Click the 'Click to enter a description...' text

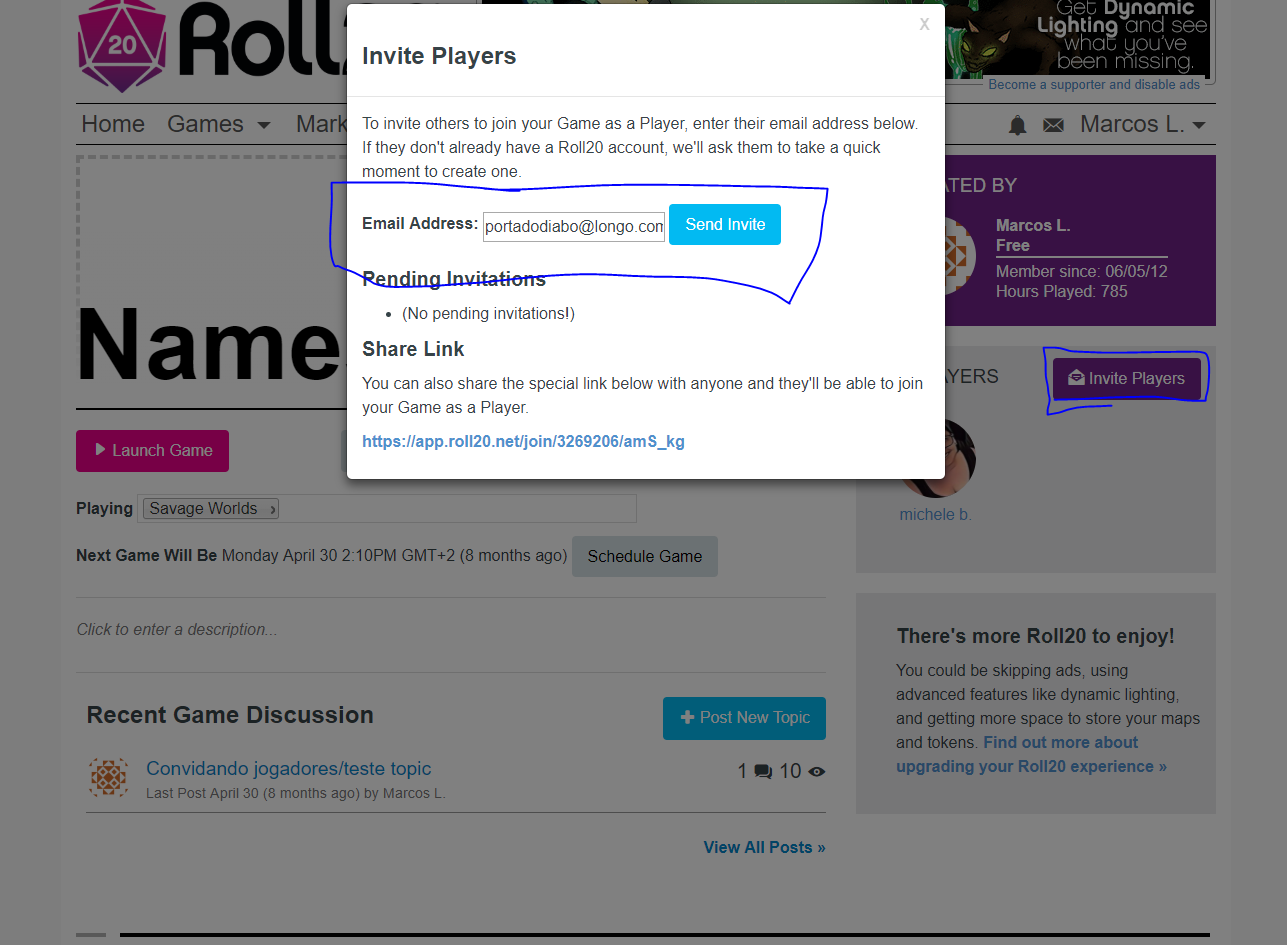(177, 629)
